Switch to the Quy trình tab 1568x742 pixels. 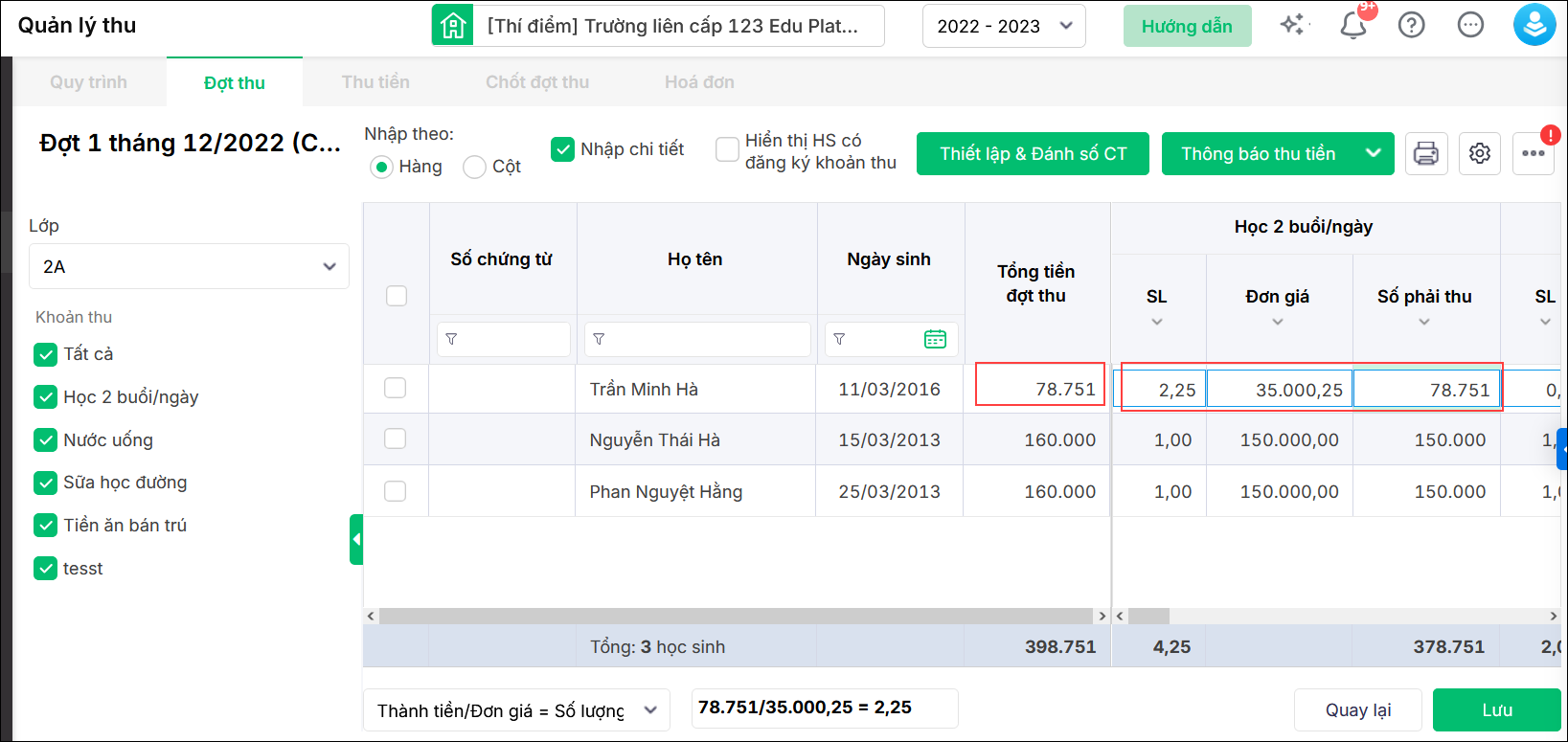(x=88, y=82)
